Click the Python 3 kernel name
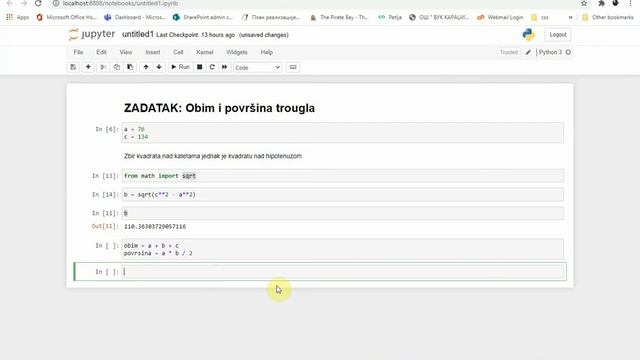The width and height of the screenshot is (640, 360). (550, 52)
